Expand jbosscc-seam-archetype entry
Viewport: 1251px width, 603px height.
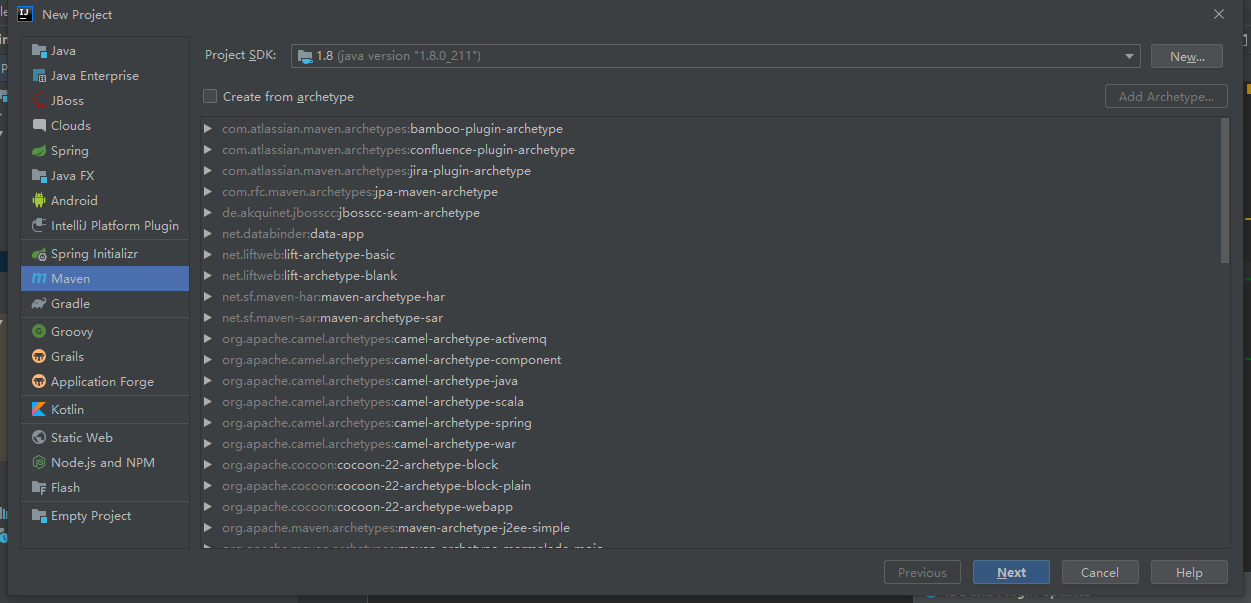coord(208,213)
